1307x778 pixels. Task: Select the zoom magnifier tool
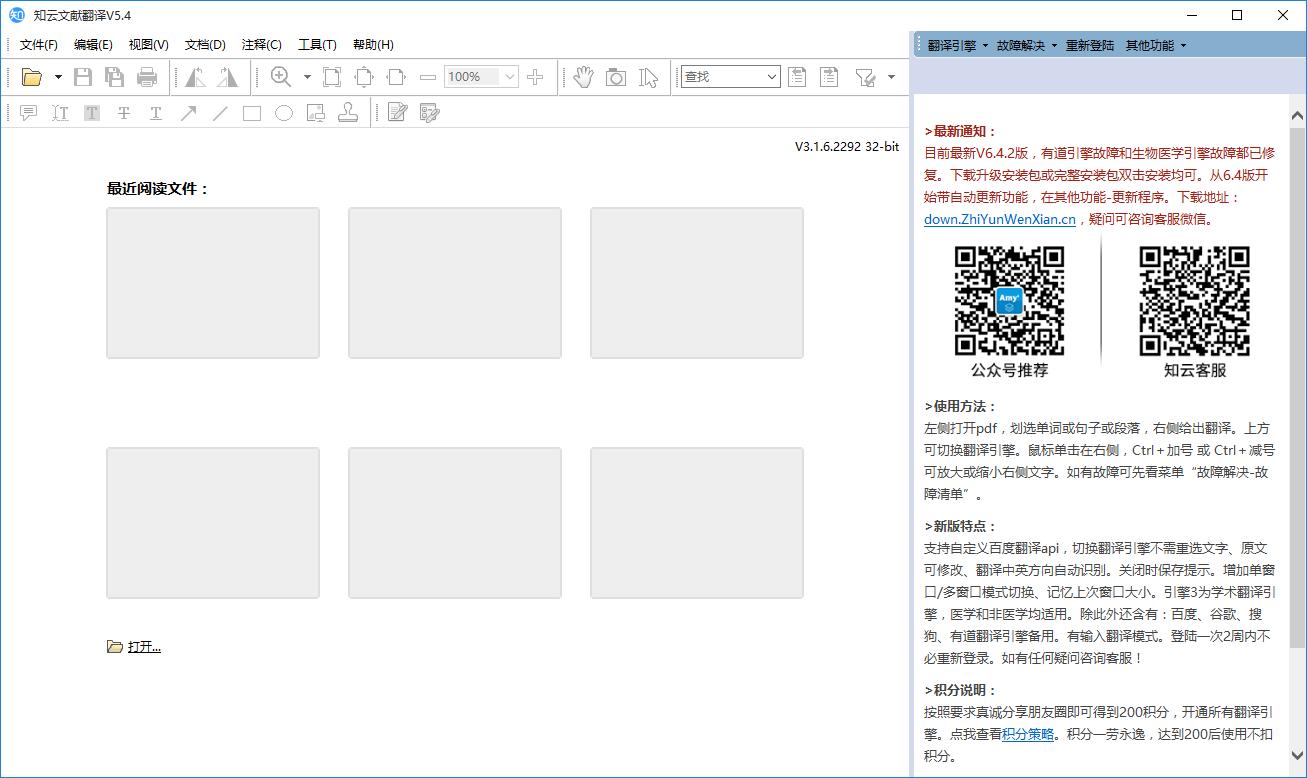[x=281, y=77]
